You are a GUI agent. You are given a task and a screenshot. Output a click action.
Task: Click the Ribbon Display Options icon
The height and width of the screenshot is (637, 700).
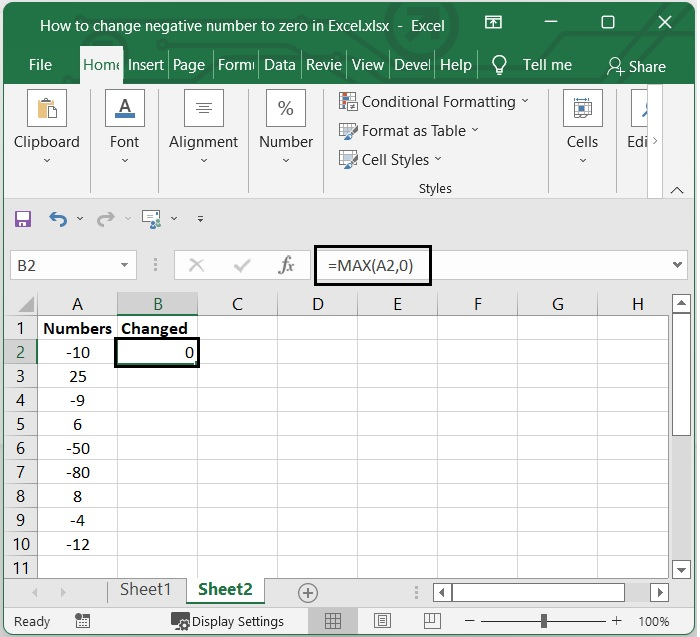coord(493,22)
